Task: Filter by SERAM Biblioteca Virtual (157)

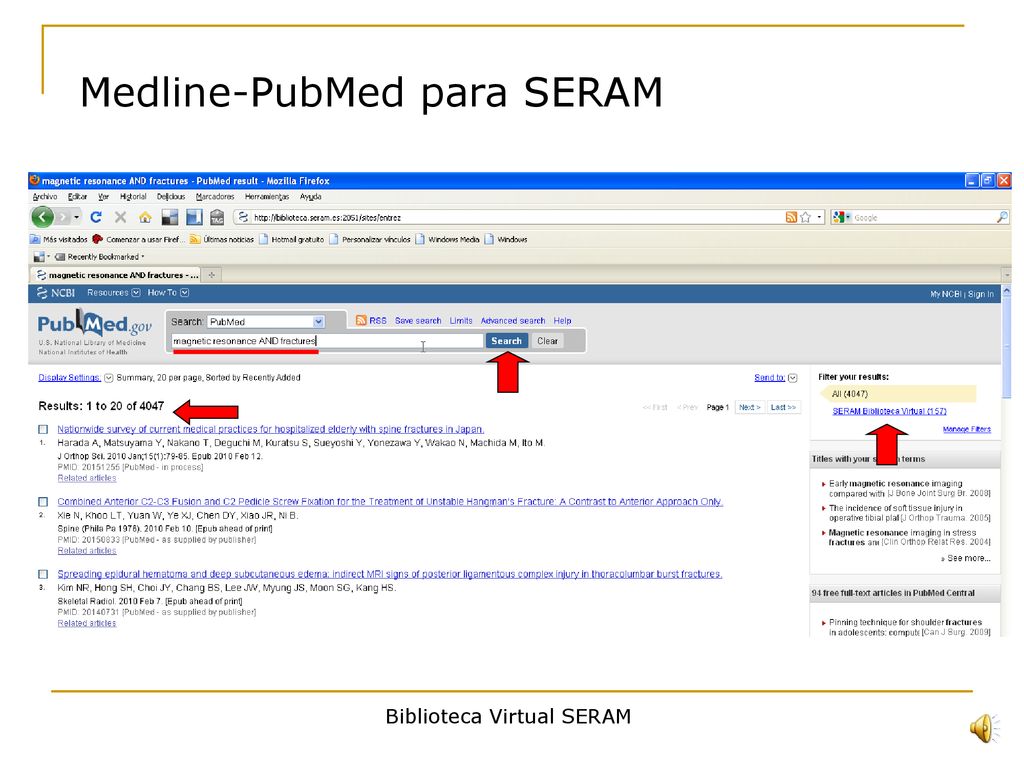Action: (x=889, y=411)
